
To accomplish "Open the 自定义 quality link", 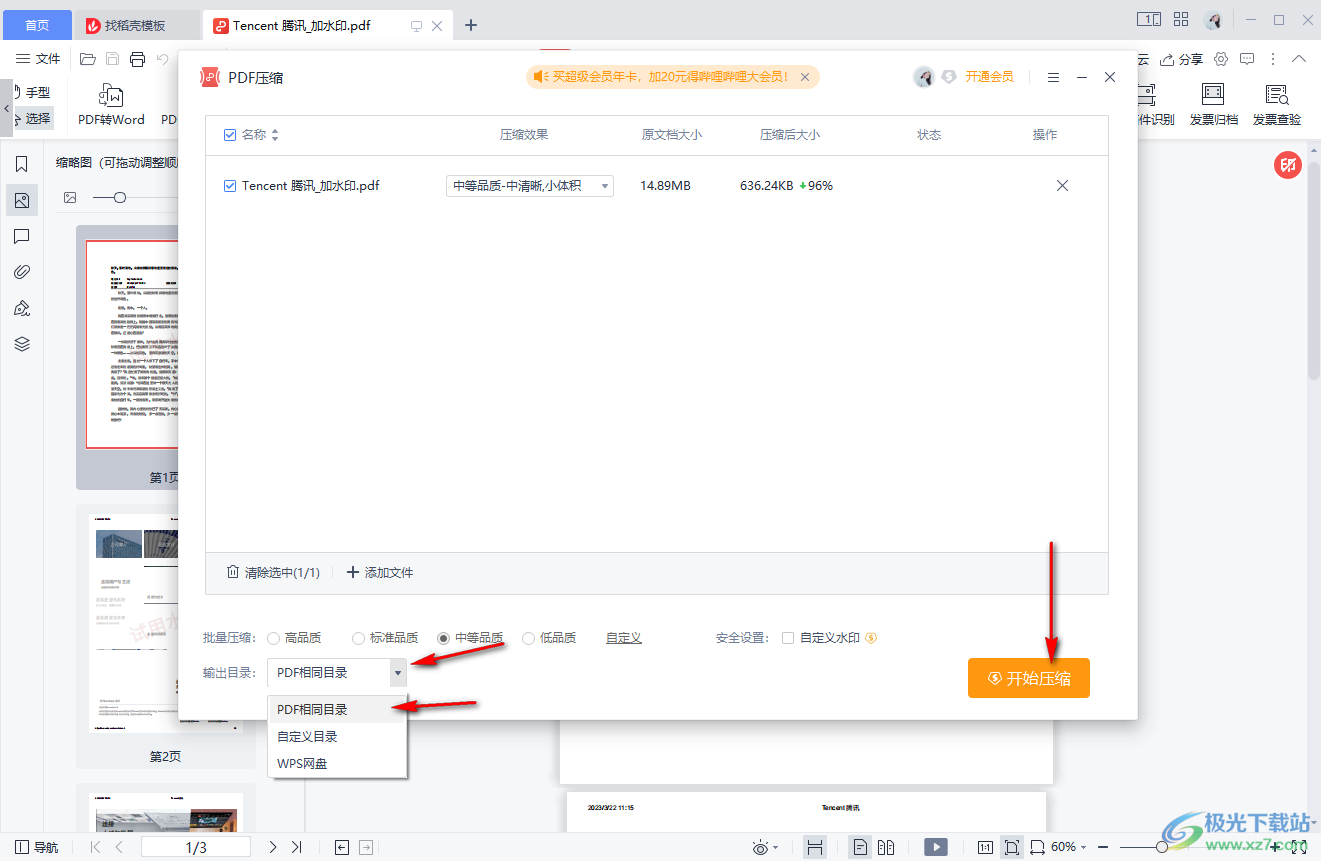I will [x=624, y=638].
